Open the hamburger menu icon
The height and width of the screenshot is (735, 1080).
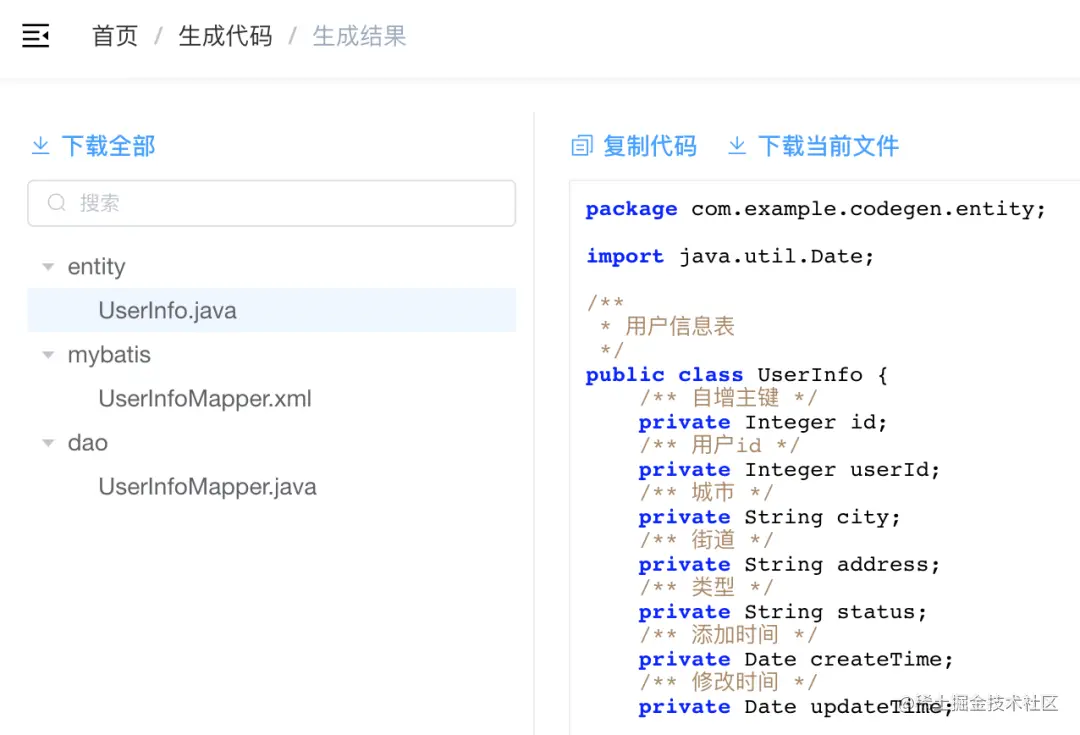tap(35, 36)
